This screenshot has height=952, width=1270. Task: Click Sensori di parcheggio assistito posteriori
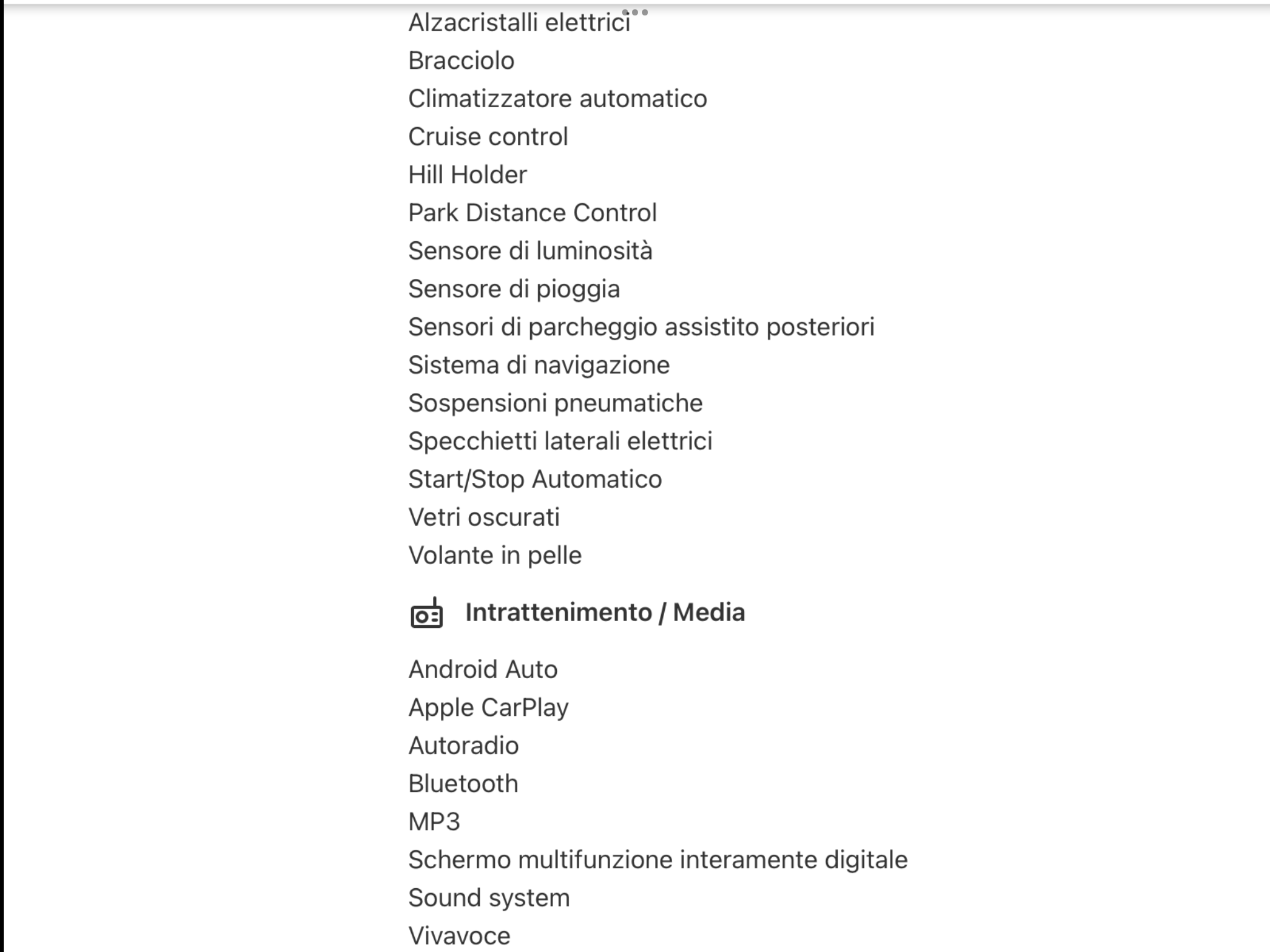coord(641,327)
